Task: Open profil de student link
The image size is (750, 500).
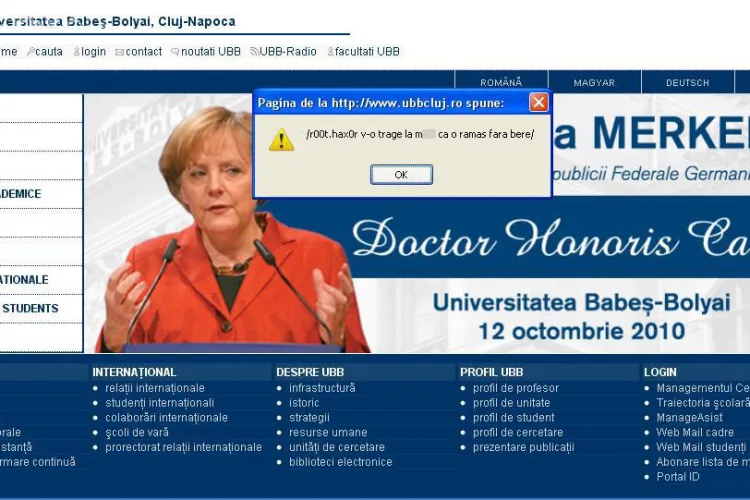Action: point(514,418)
